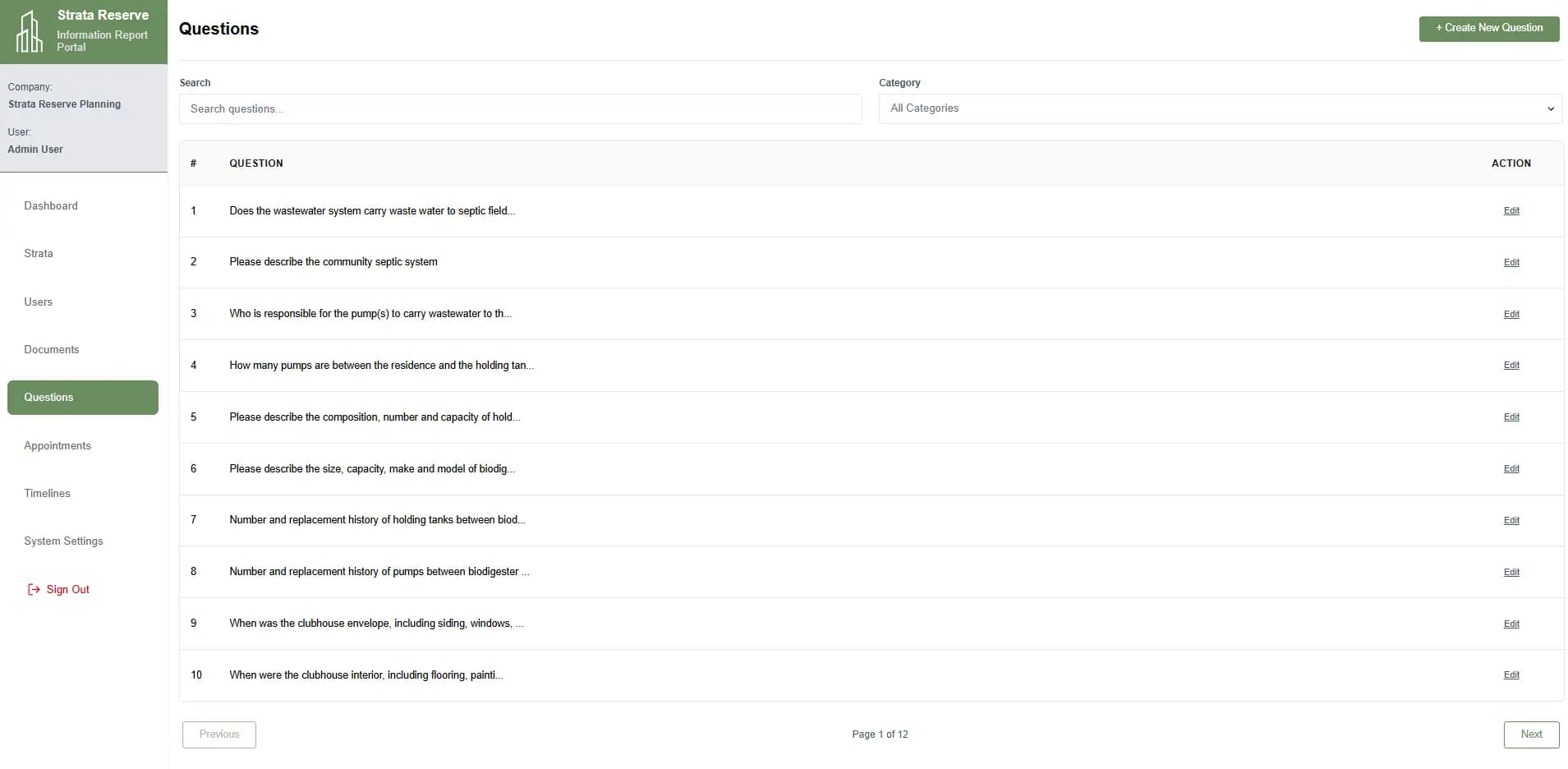Edit question 1 about wastewater system
Image resolution: width=1568 pixels, height=769 pixels.
point(1511,211)
